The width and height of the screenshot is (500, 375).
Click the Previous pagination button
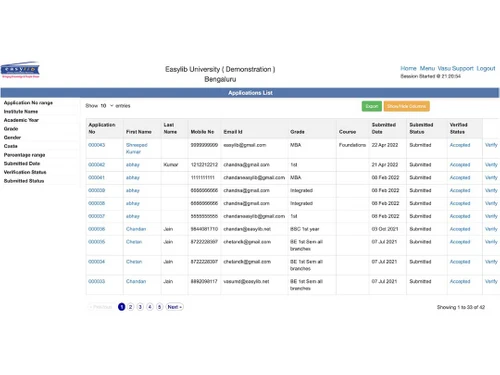(101, 307)
